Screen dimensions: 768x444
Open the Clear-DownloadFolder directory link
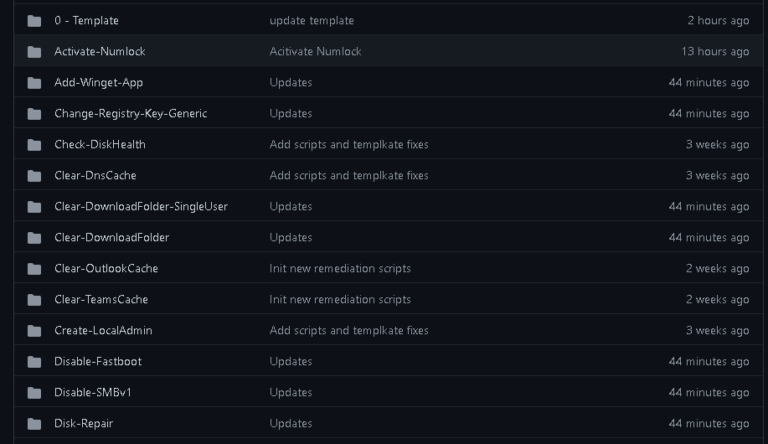point(111,238)
